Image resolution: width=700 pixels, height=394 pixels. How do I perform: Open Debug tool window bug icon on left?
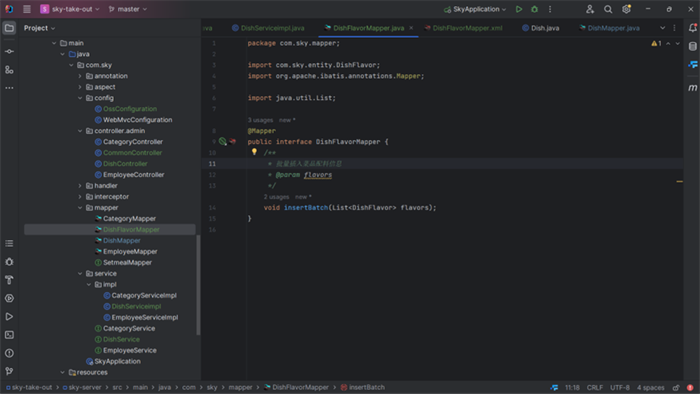click(x=9, y=262)
